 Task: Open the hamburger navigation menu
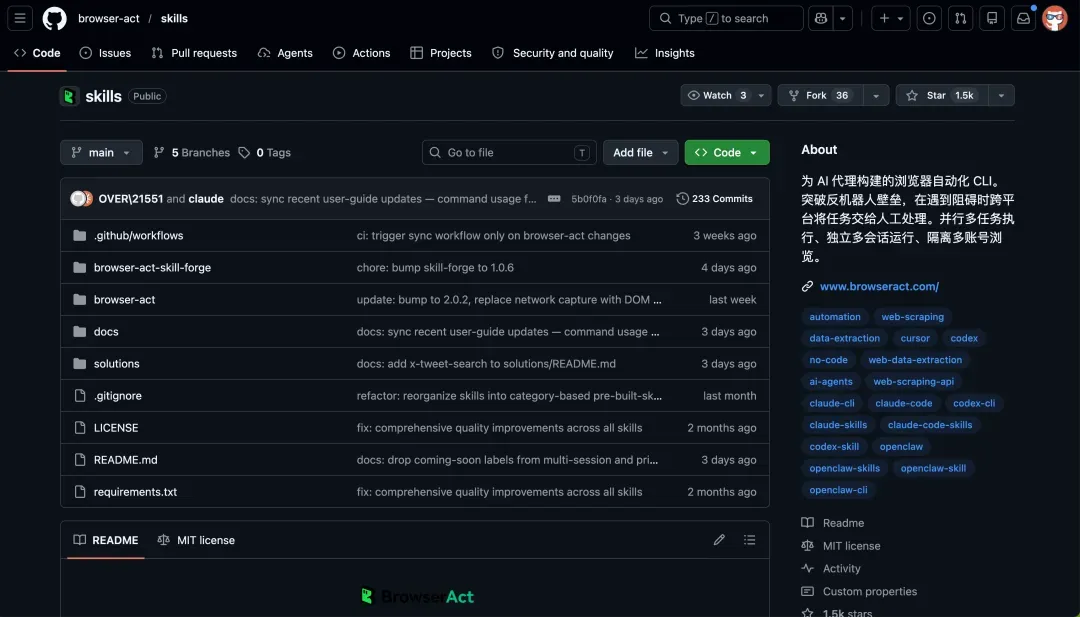click(20, 19)
